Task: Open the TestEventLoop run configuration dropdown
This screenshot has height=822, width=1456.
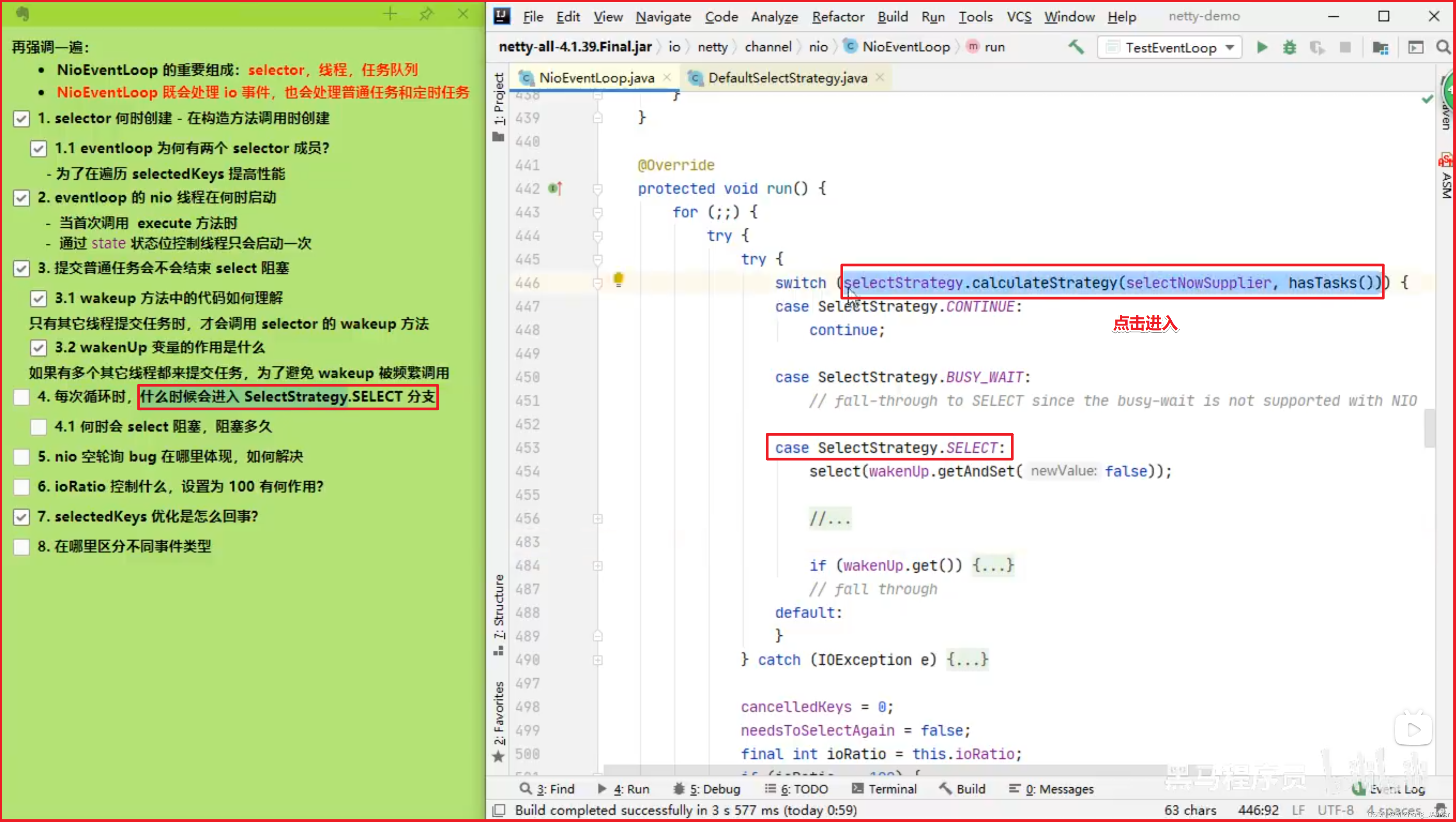Action: click(x=1169, y=48)
